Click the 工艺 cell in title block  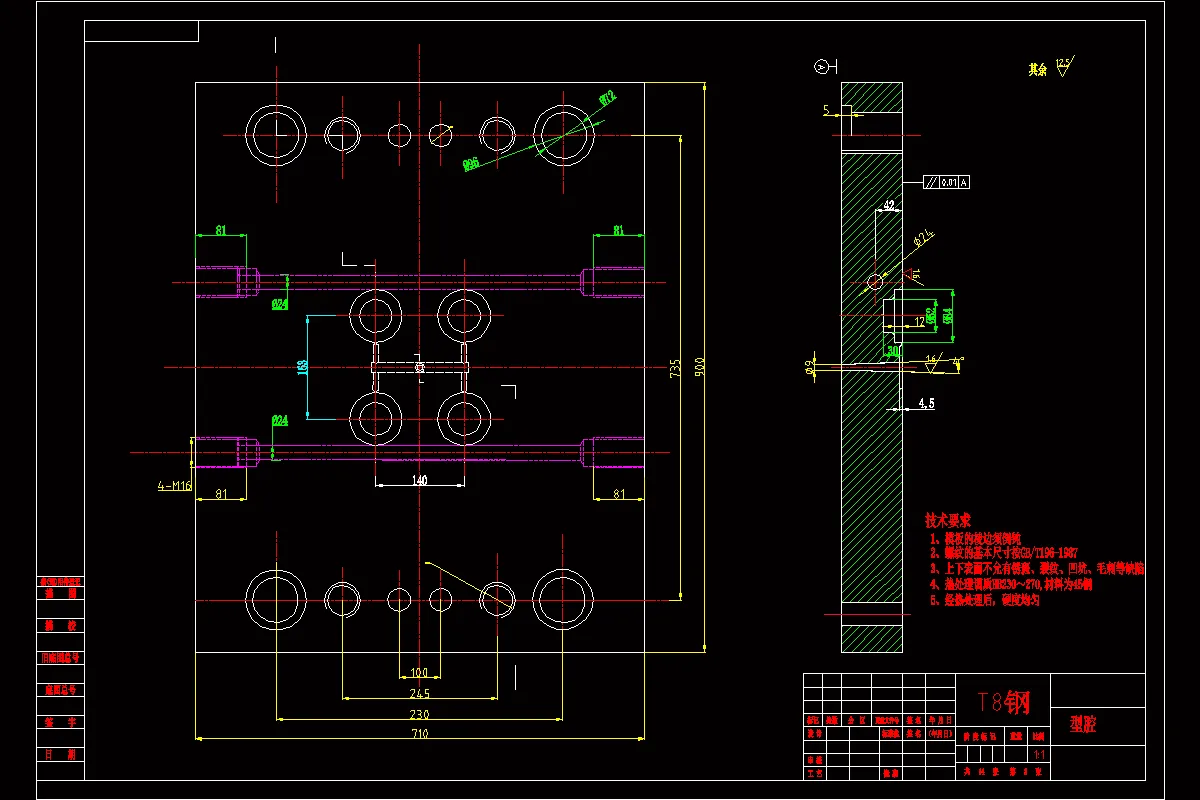click(x=814, y=773)
